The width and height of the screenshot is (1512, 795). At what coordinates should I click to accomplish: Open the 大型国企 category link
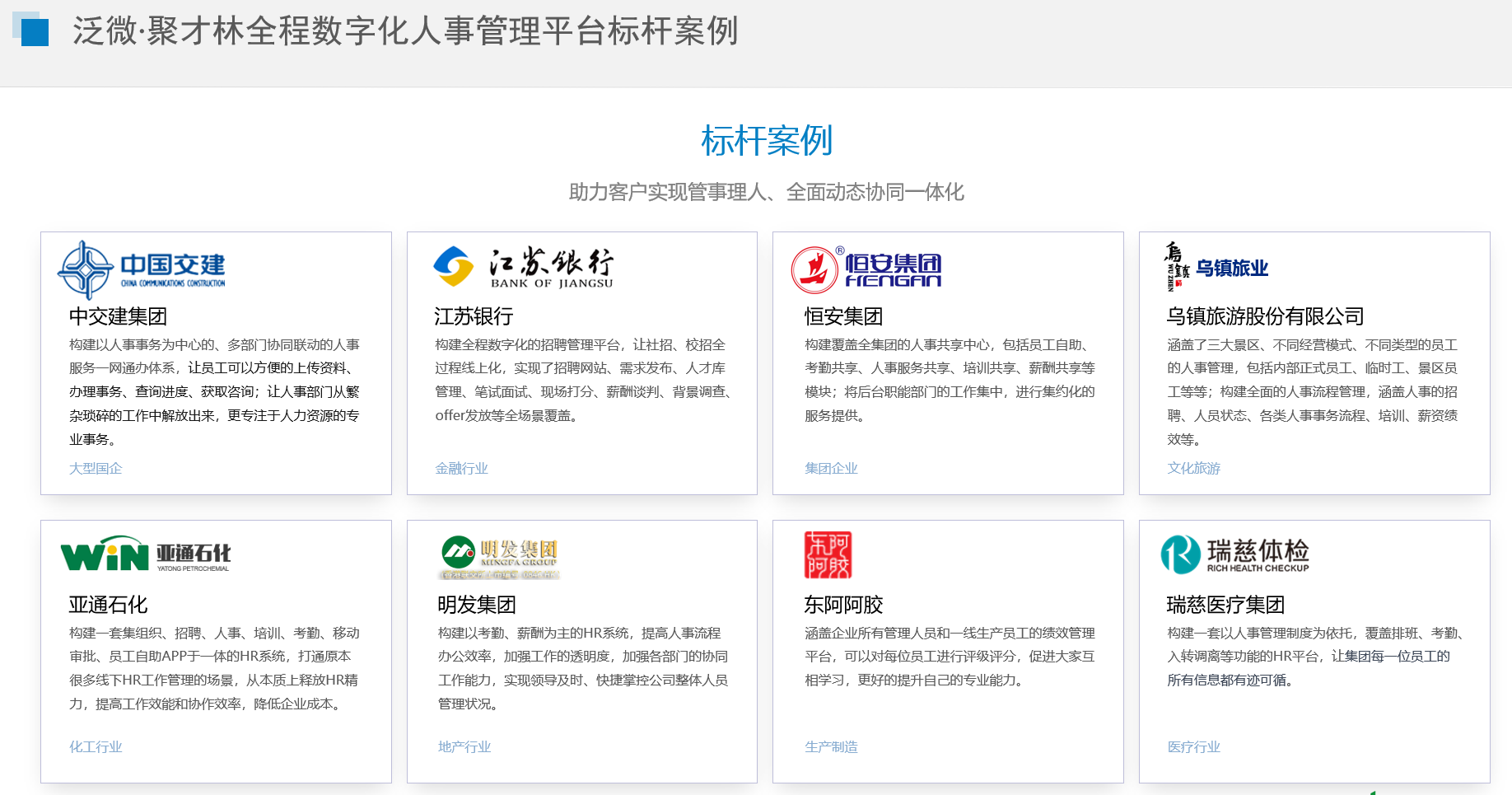click(x=96, y=468)
